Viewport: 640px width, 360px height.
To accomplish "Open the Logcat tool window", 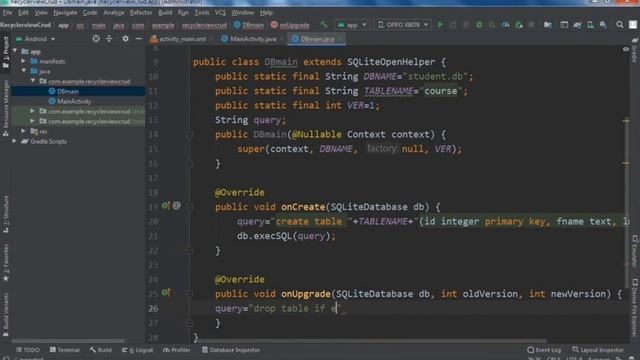I will pyautogui.click(x=138, y=350).
